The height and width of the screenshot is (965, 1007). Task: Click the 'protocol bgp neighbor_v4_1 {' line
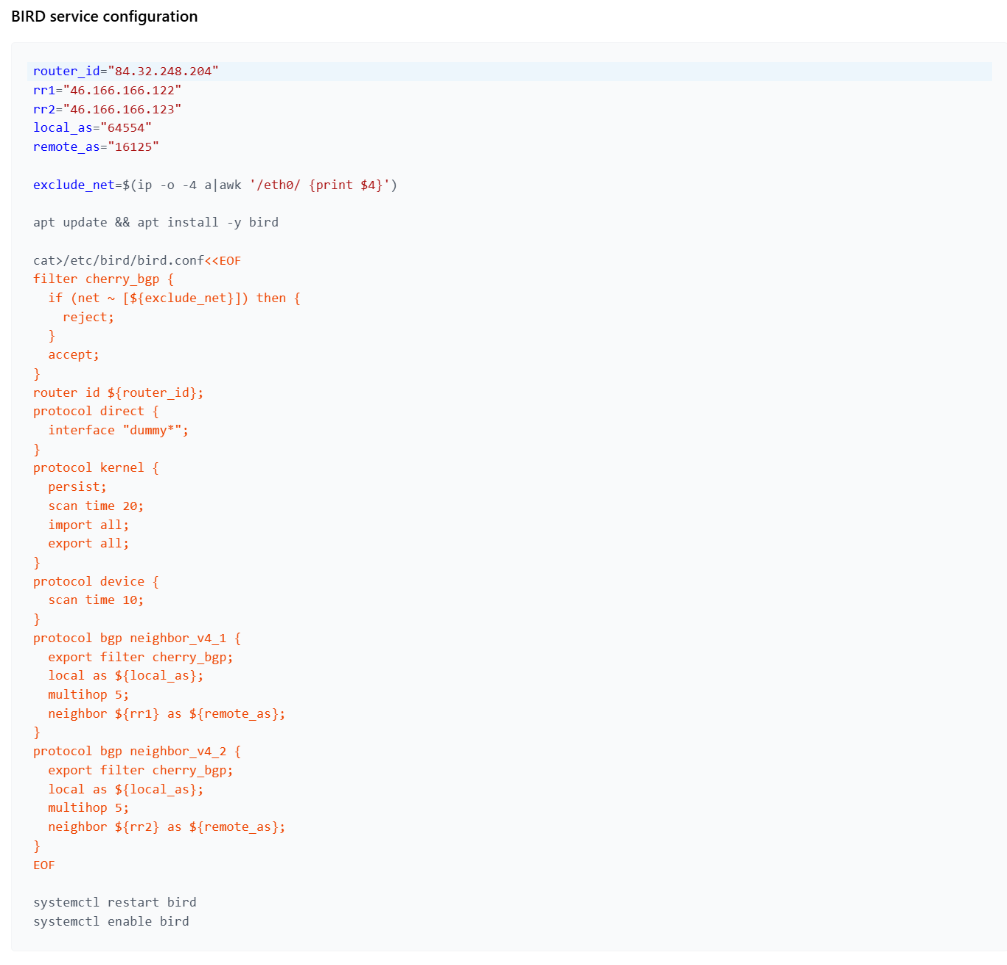[137, 638]
